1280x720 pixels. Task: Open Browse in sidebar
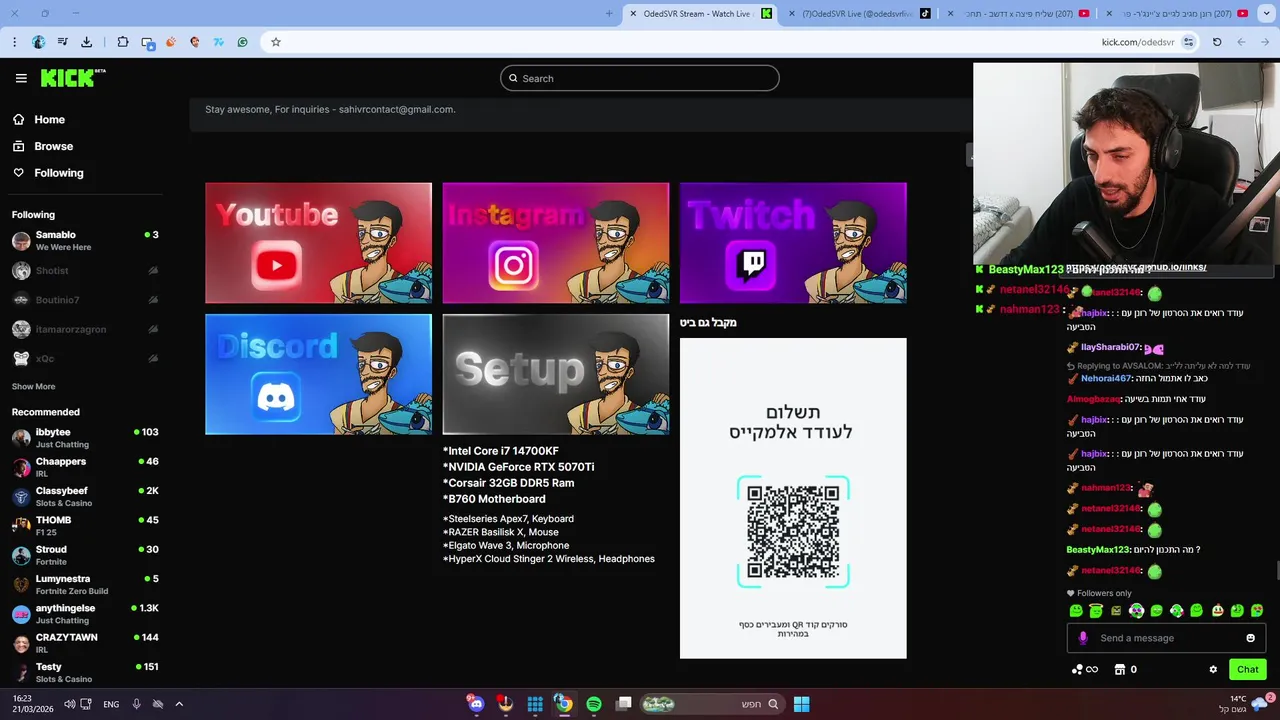pyautogui.click(x=43, y=146)
